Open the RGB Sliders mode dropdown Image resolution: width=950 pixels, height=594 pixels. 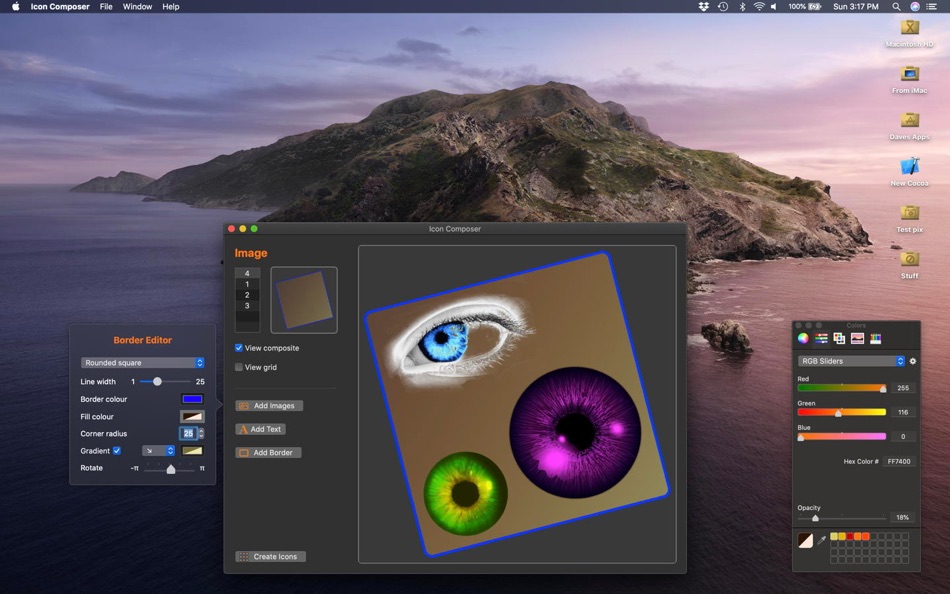851,361
